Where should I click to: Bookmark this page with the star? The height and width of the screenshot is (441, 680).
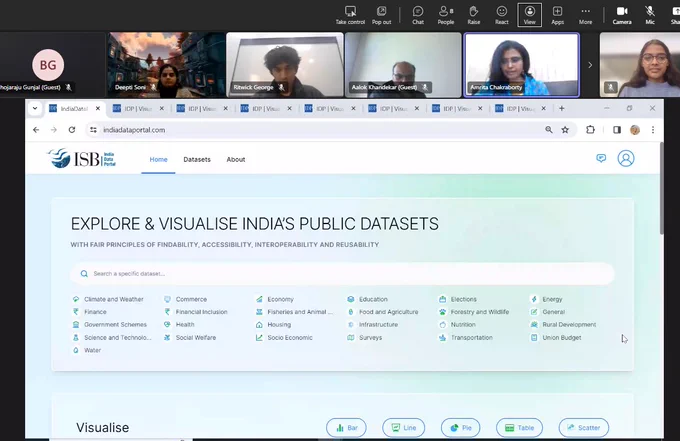[565, 130]
